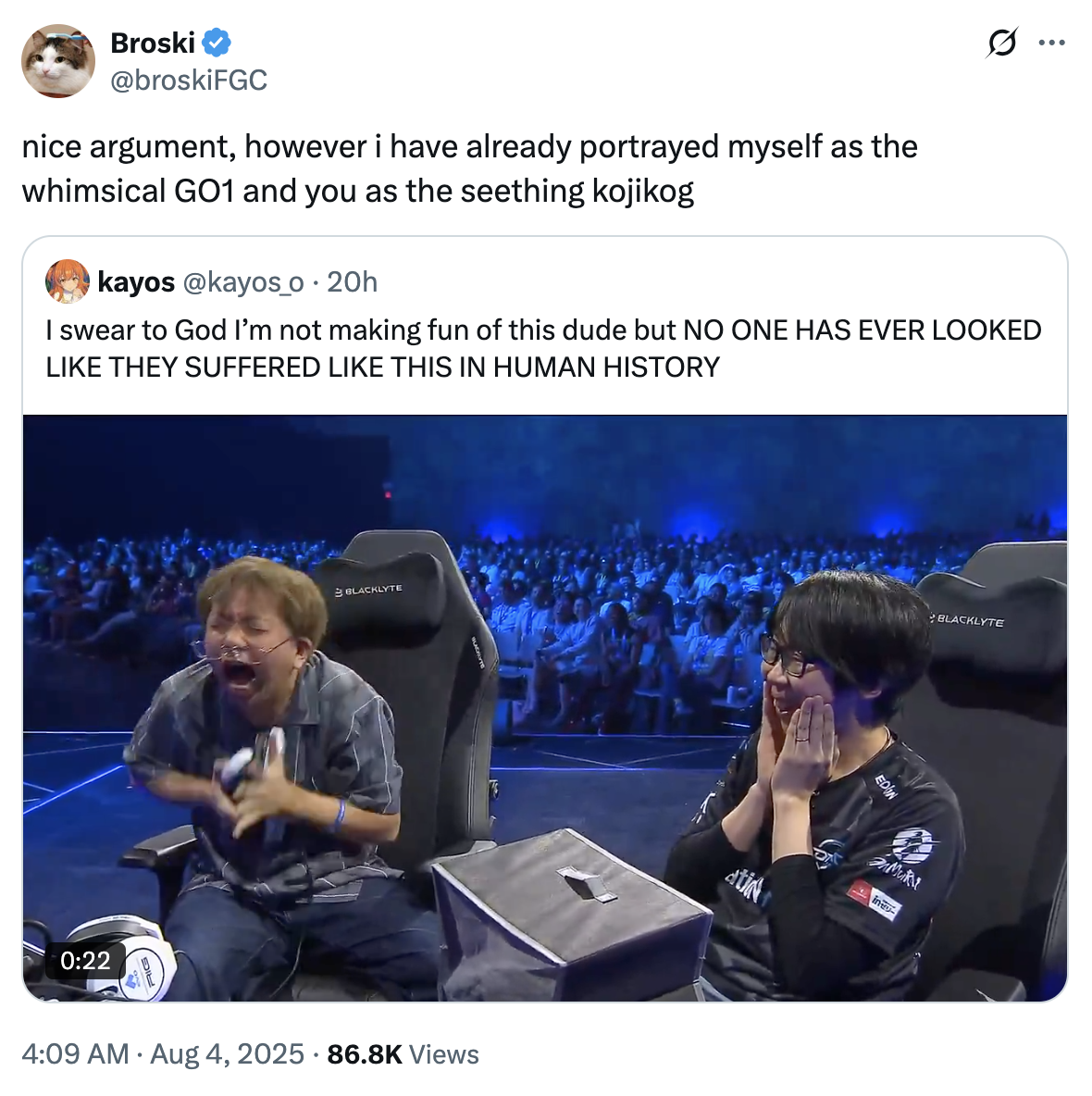Image resolution: width=1092 pixels, height=1096 pixels.
Task: Click the main post text about whimsical GO1
Action: tap(469, 168)
